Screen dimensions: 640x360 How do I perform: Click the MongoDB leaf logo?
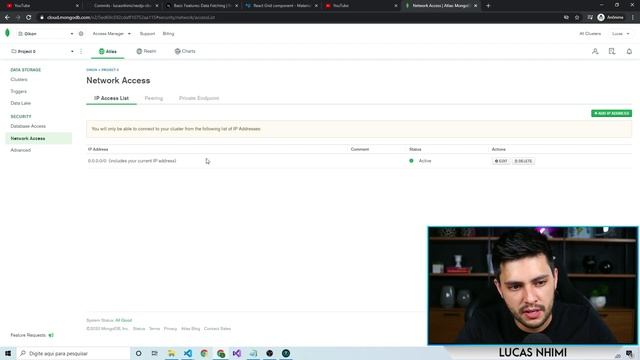click(7, 33)
